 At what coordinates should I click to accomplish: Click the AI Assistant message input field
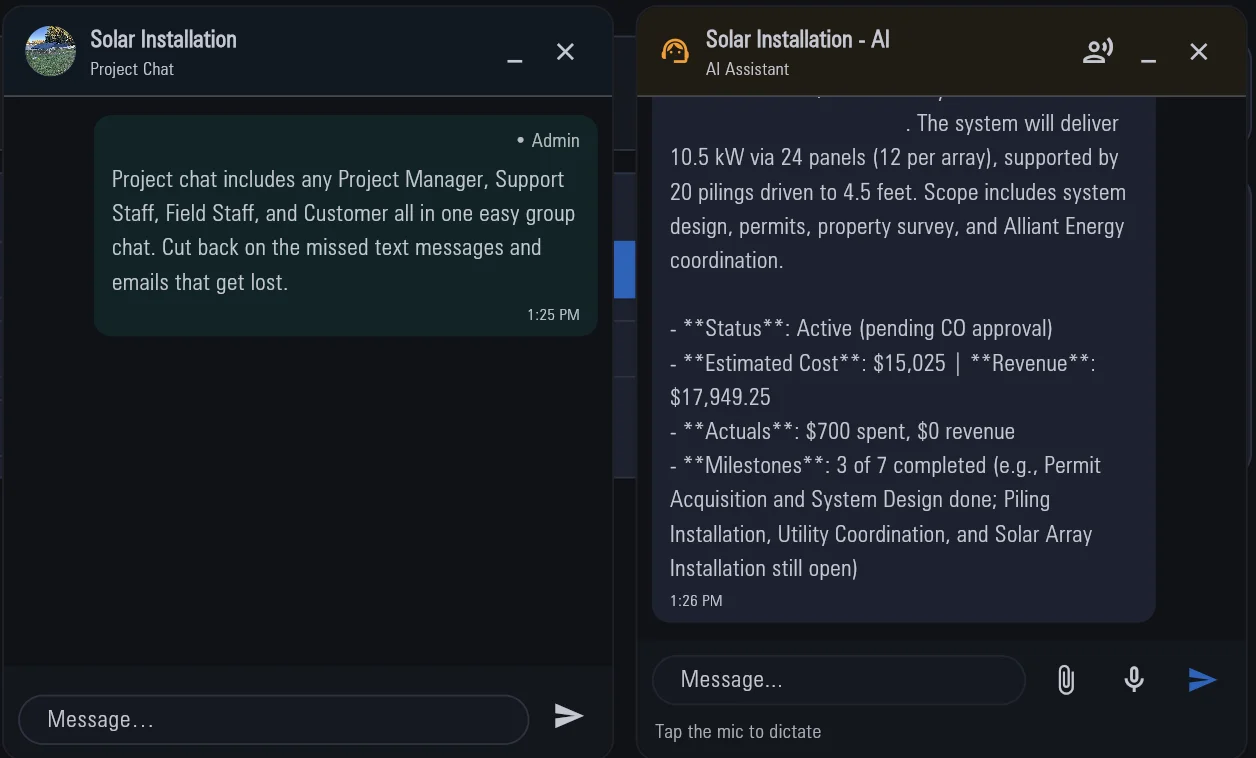839,680
